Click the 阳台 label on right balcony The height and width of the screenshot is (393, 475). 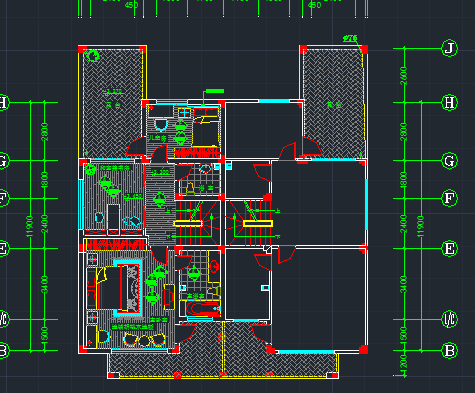334,105
